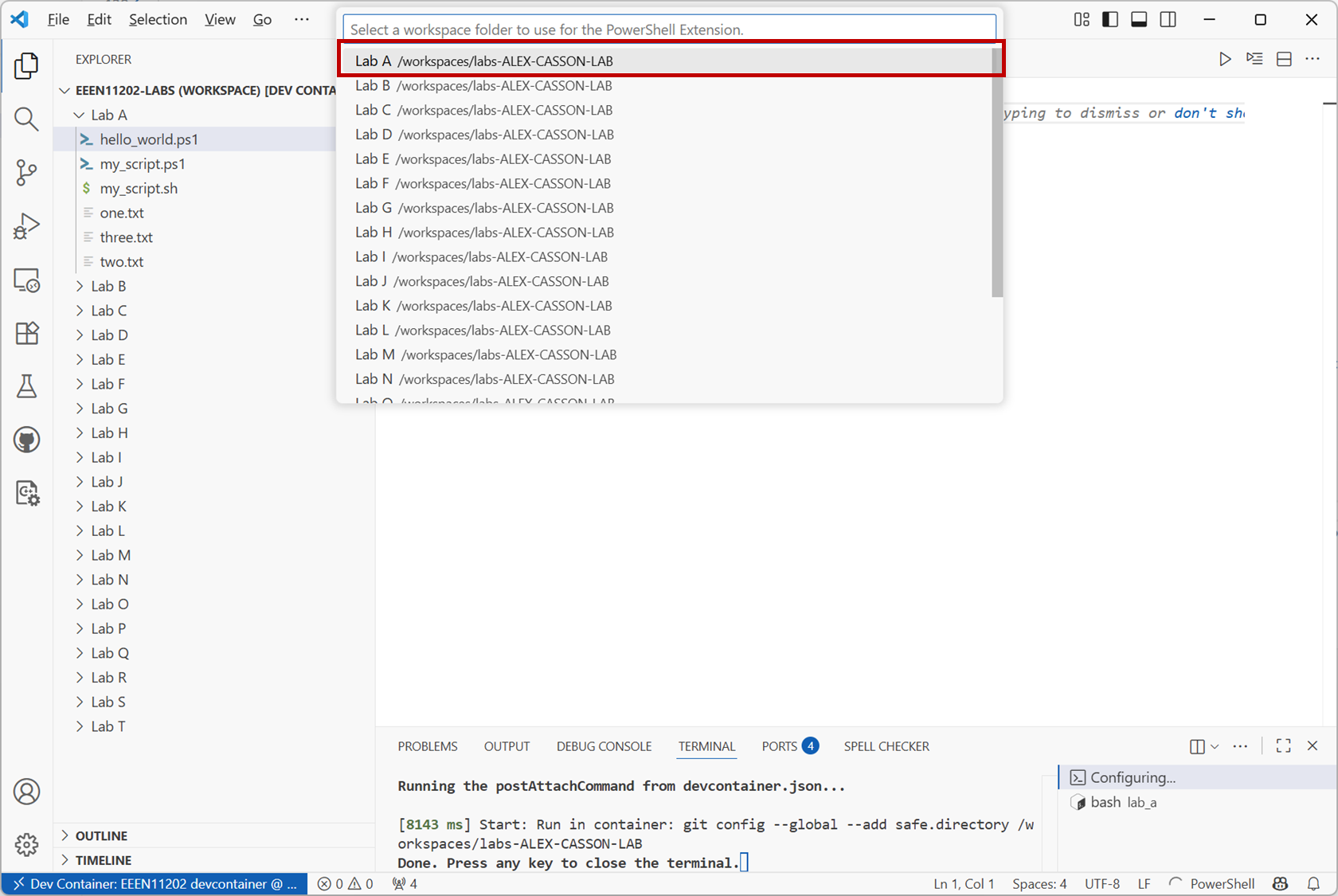1338x896 pixels.
Task: Select Lab C workspace folder in picker
Action: 483,110
